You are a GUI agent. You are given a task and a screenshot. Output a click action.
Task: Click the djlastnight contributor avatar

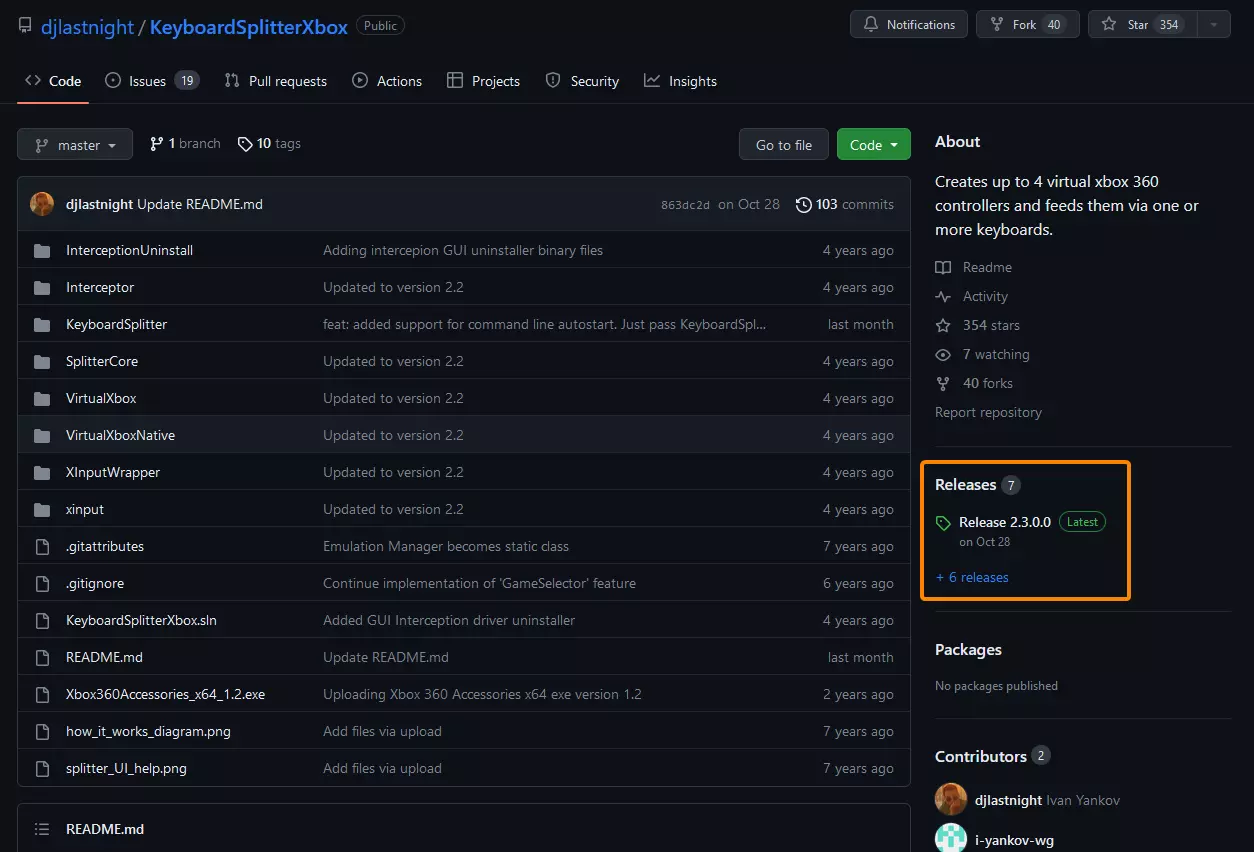tap(951, 799)
